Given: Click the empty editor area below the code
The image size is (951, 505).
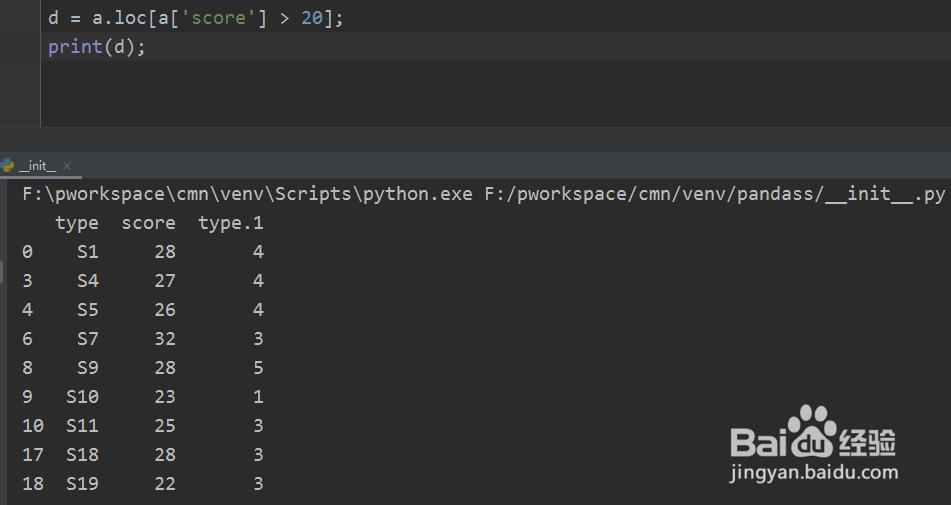Looking at the screenshot, I should click(x=450, y=95).
